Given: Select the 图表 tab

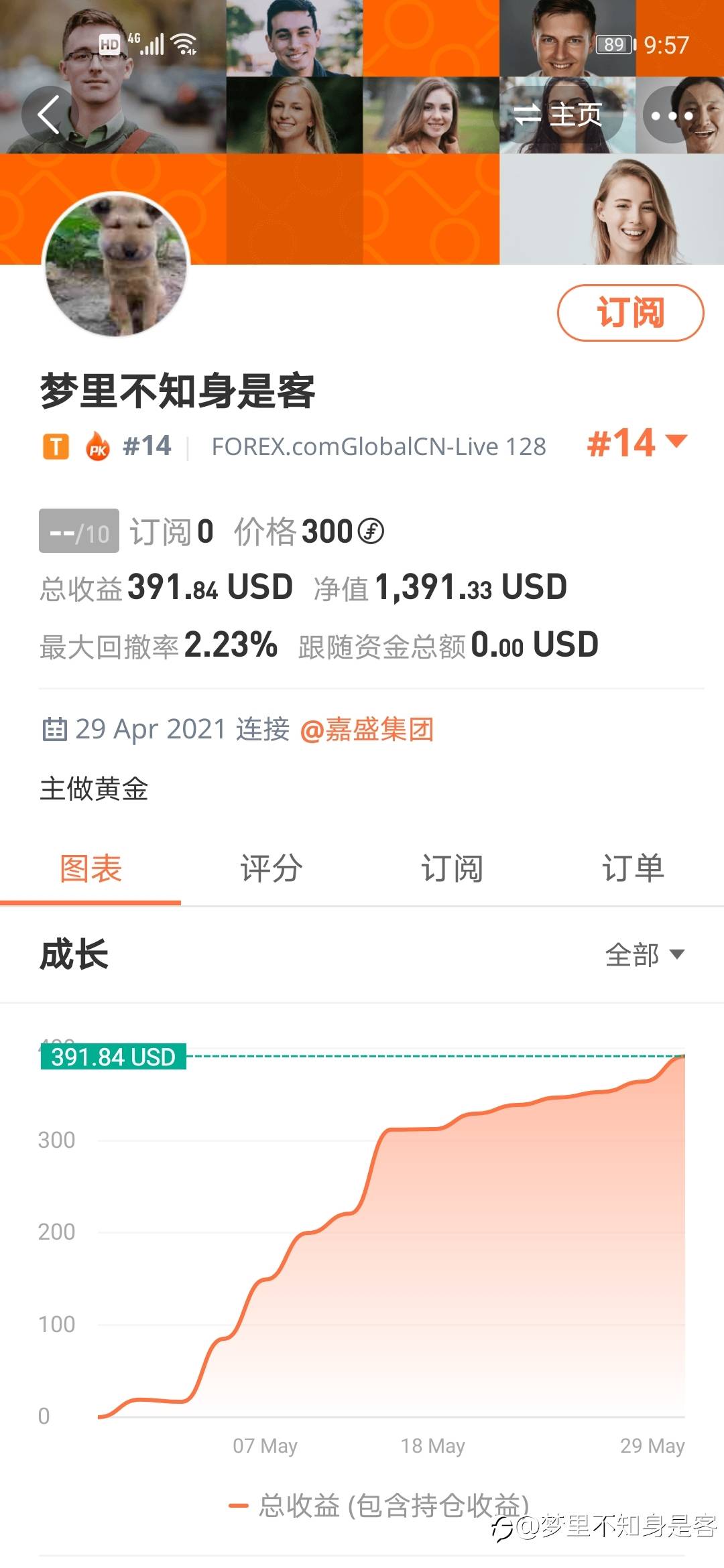Looking at the screenshot, I should point(90,869).
